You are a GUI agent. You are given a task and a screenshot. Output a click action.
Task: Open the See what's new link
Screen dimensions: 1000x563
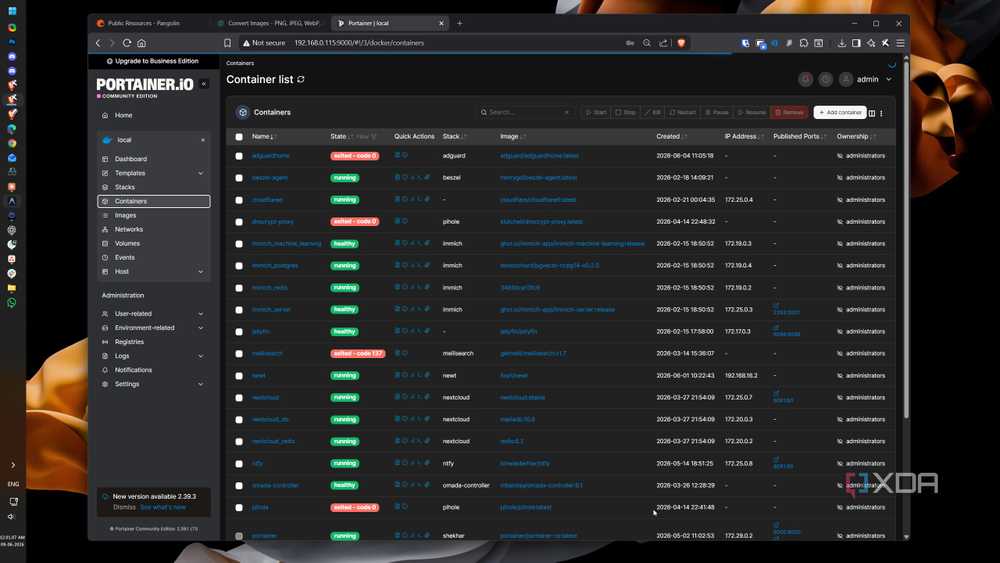(163, 507)
